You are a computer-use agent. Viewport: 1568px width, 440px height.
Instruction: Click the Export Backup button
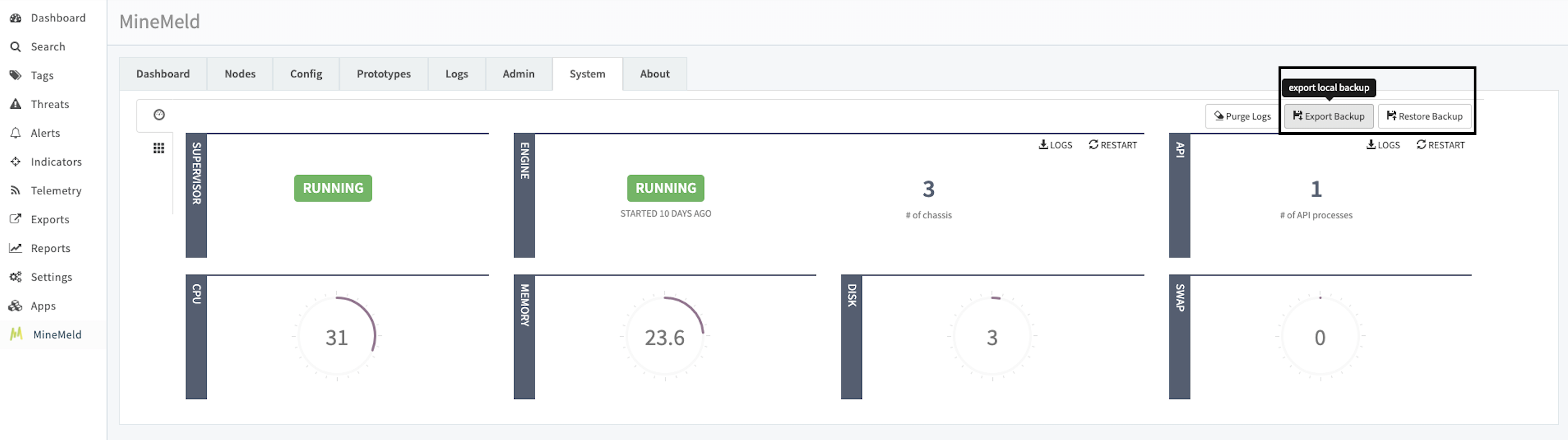point(1329,116)
